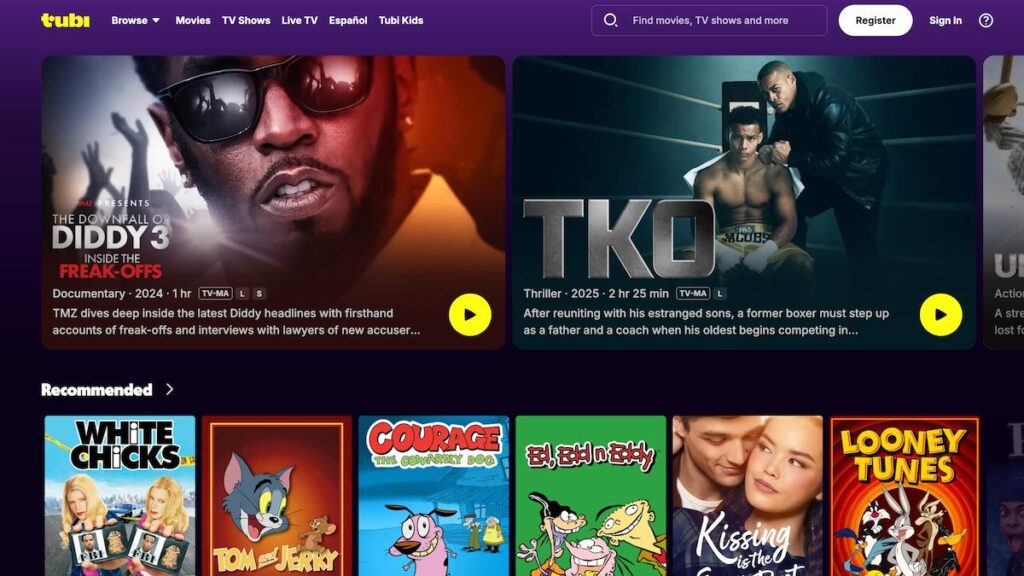The height and width of the screenshot is (576, 1024).
Task: Open the Looney Tunes poster
Action: coord(904,496)
